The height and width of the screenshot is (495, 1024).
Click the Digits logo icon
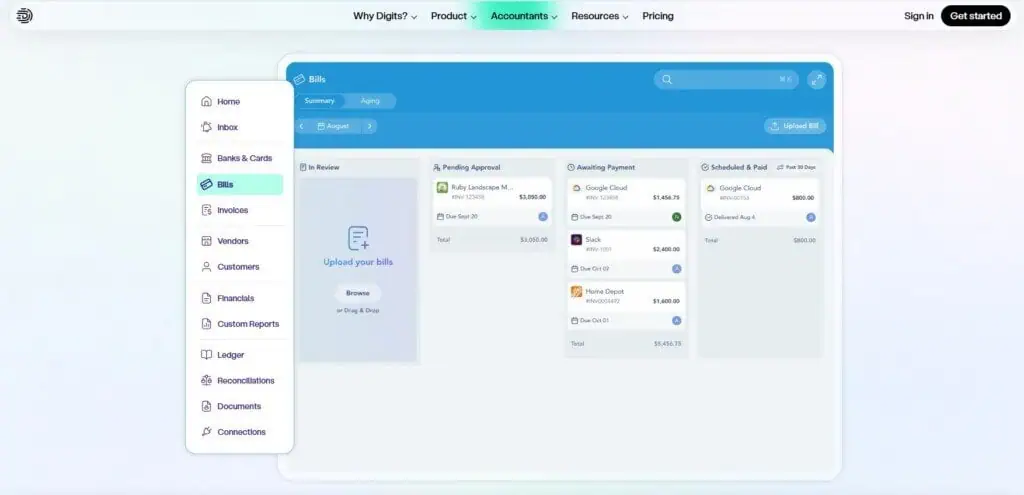coord(25,16)
